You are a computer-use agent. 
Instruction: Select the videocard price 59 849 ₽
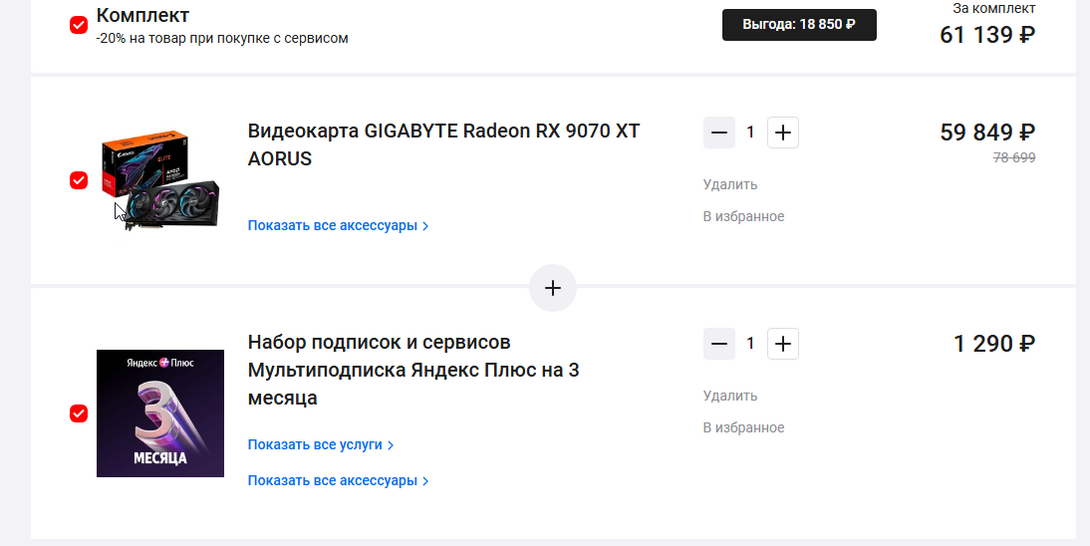(x=987, y=132)
